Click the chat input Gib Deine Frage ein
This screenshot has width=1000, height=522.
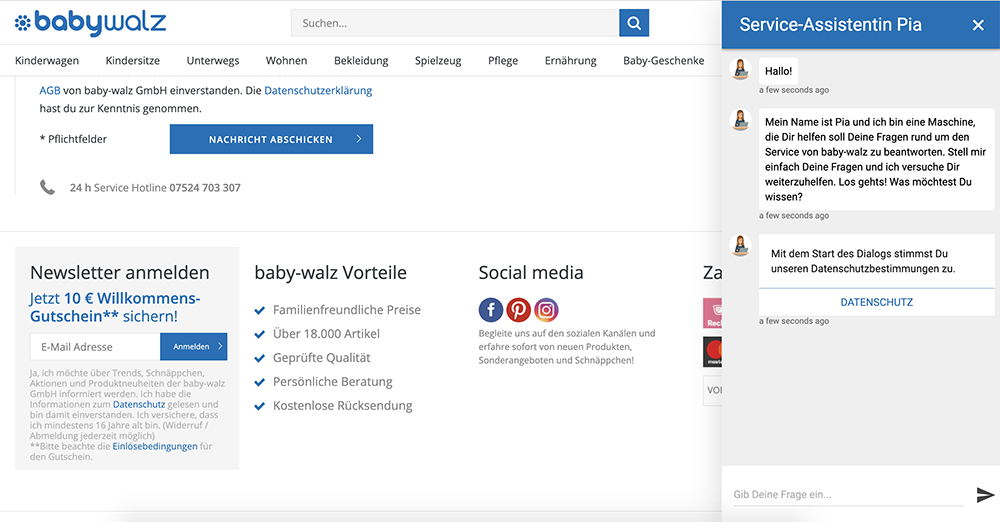[x=848, y=495]
